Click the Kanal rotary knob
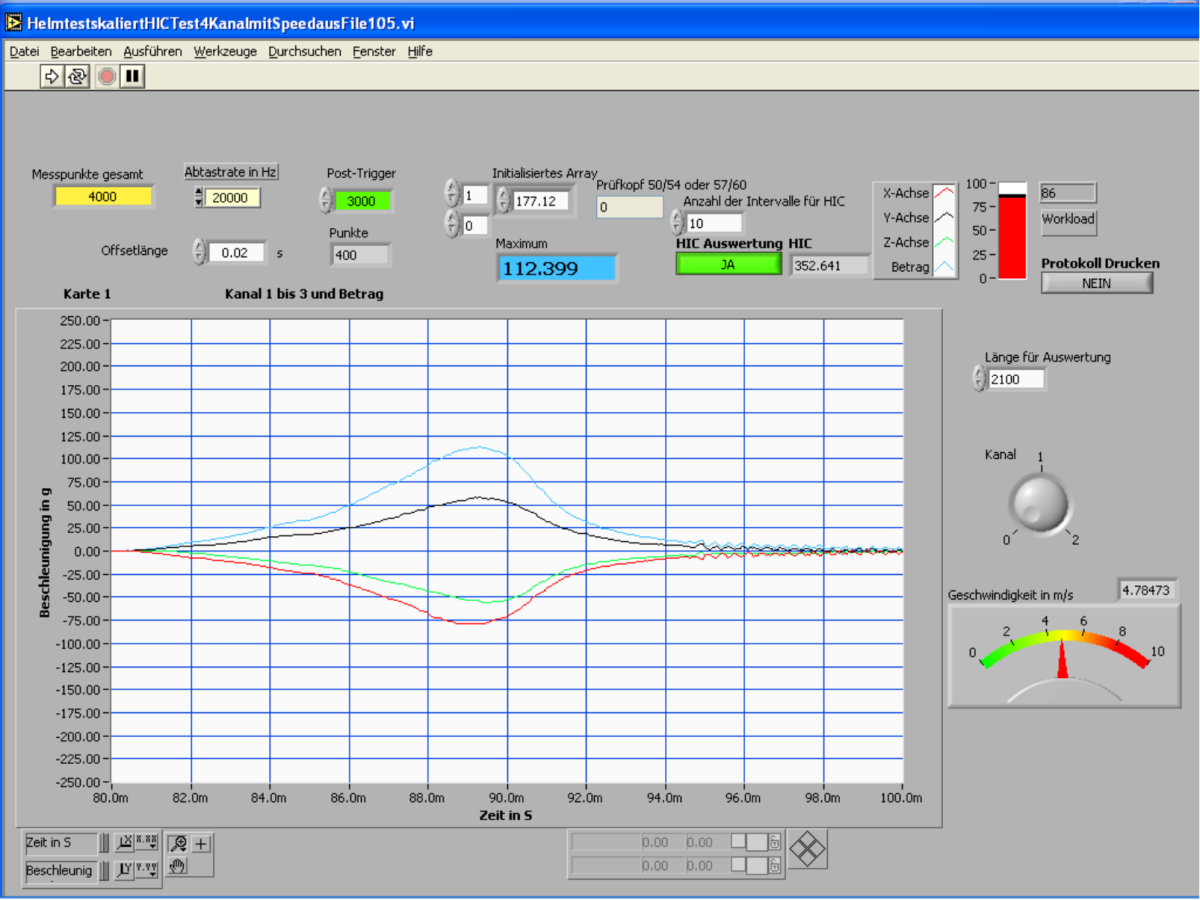The image size is (1200, 900). [1039, 504]
